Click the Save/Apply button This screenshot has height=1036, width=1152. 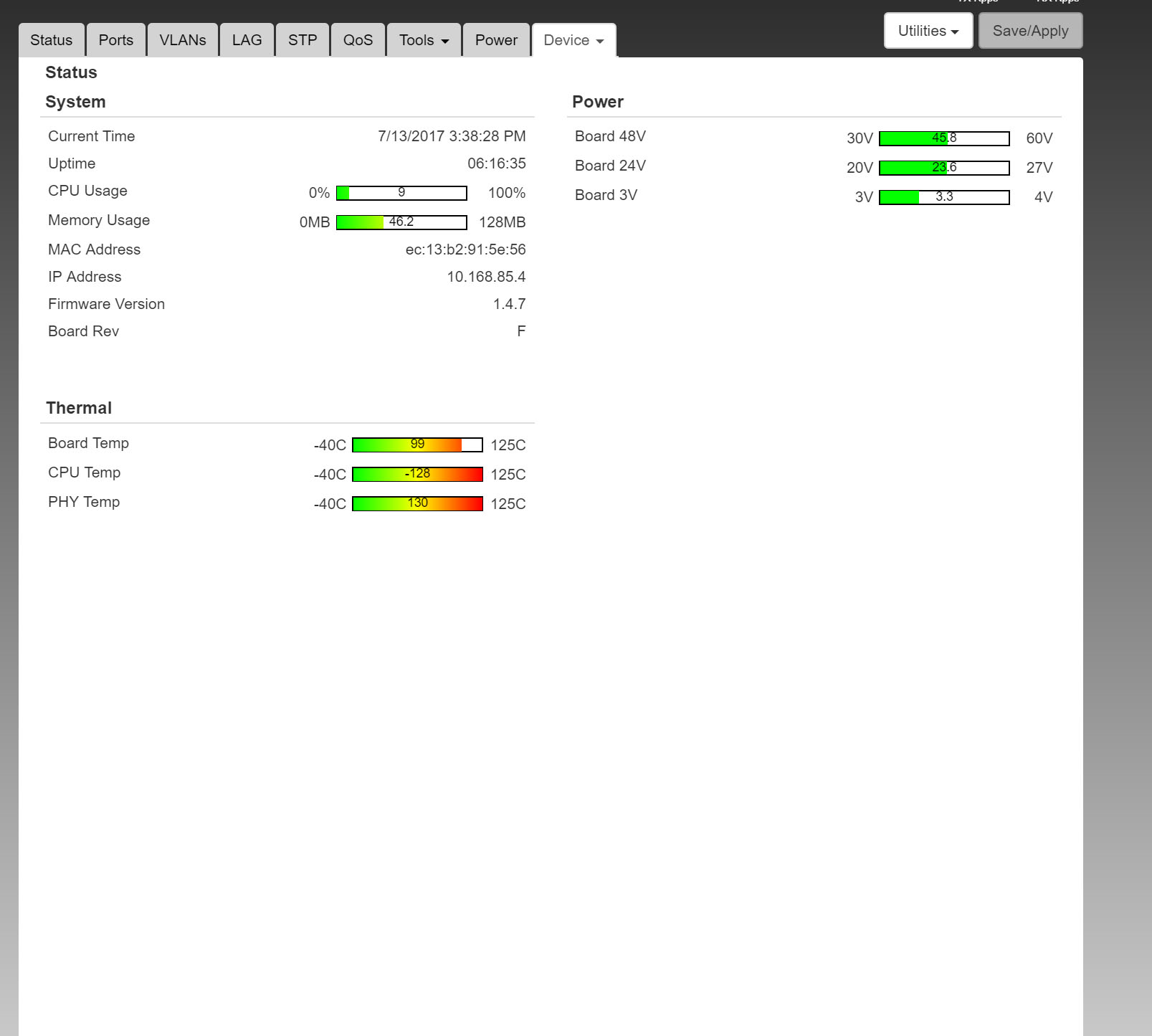[x=1030, y=31]
